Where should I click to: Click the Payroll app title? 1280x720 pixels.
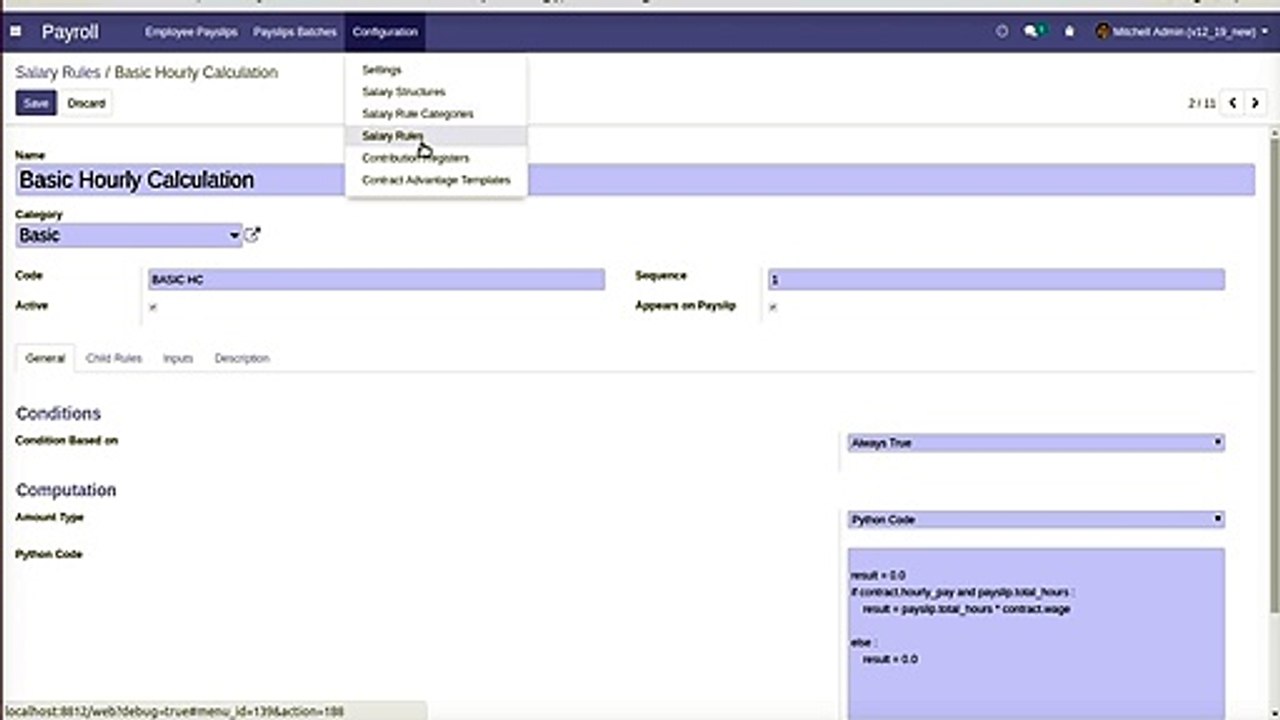(70, 32)
